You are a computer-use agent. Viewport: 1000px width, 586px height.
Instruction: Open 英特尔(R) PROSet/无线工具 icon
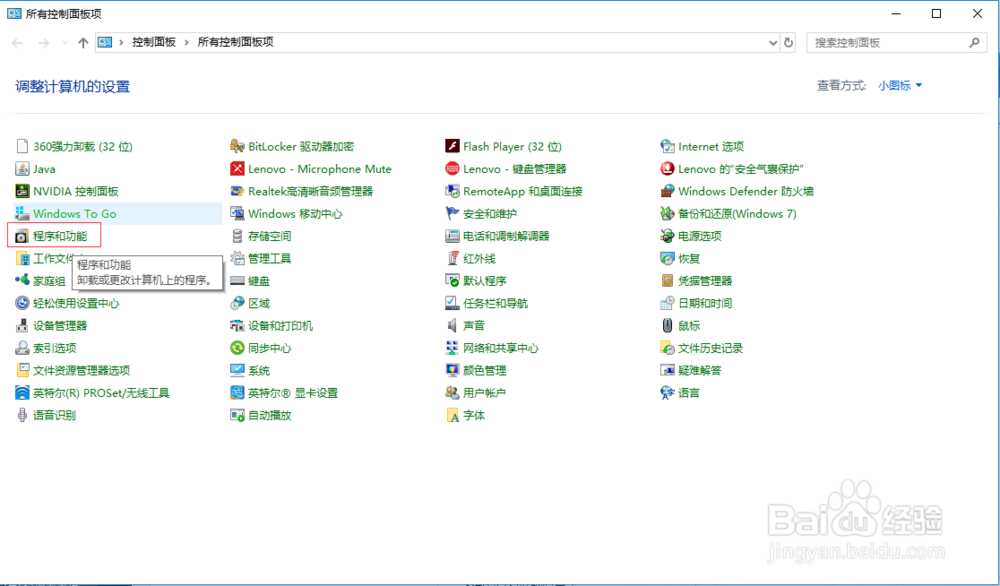point(22,393)
